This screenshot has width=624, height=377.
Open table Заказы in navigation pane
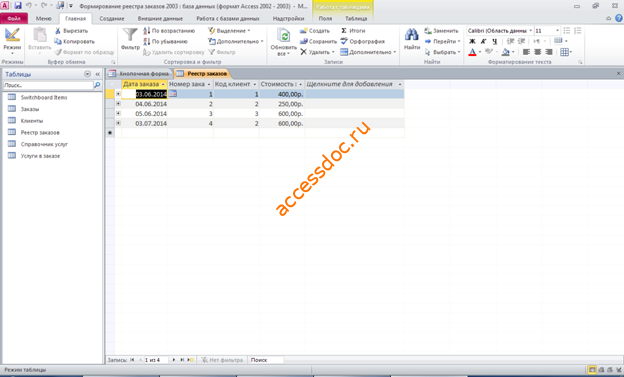tap(29, 109)
